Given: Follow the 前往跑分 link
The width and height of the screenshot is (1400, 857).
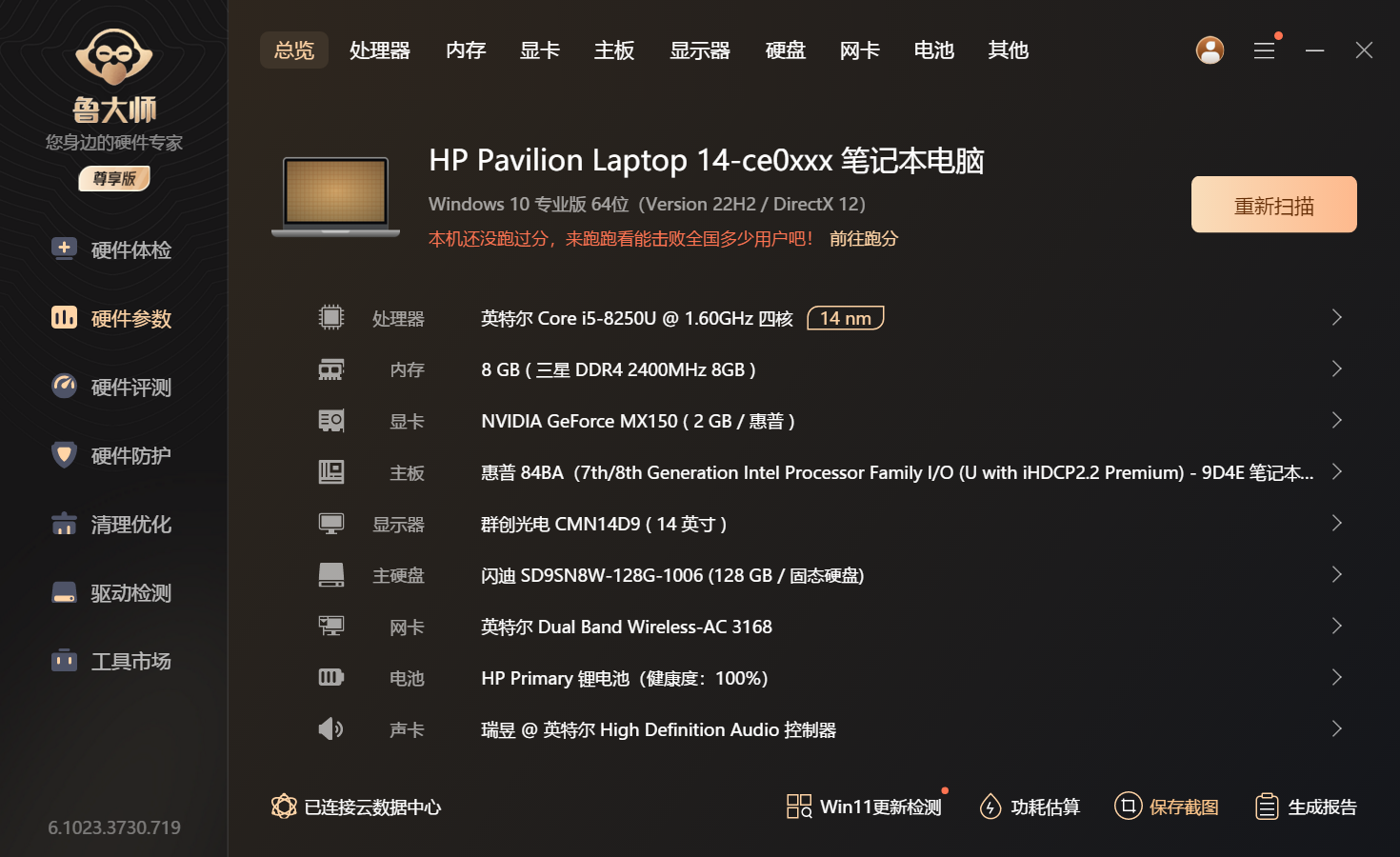Looking at the screenshot, I should point(864,239).
